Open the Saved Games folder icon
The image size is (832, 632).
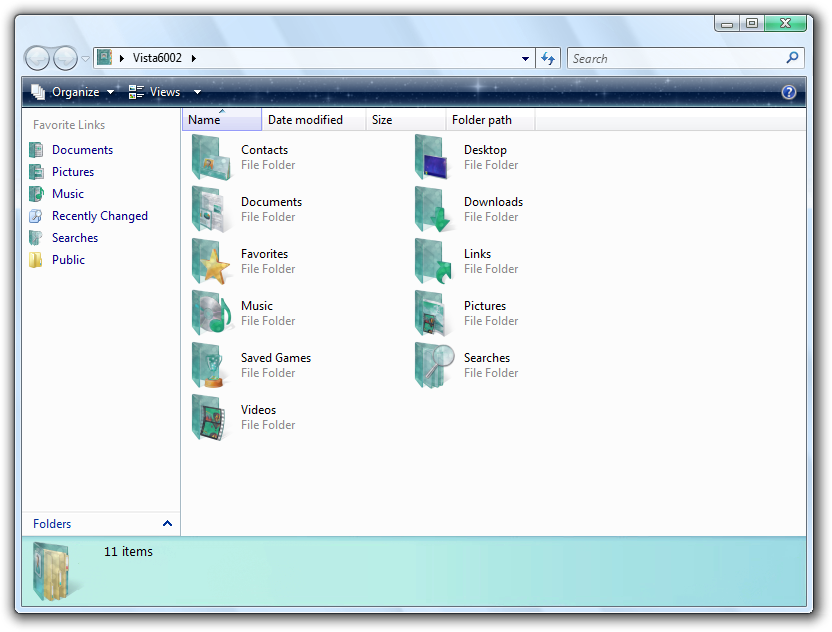pos(211,366)
